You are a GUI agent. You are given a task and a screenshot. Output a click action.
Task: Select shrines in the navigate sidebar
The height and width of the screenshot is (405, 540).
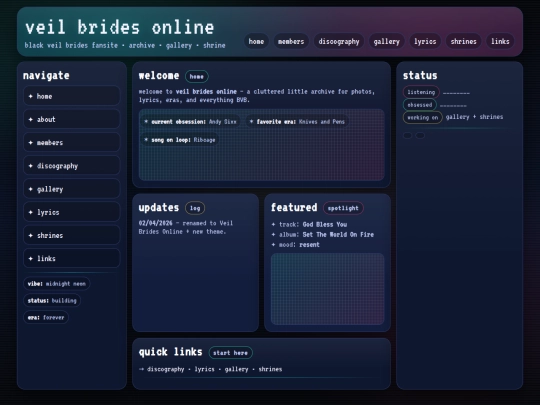72,235
